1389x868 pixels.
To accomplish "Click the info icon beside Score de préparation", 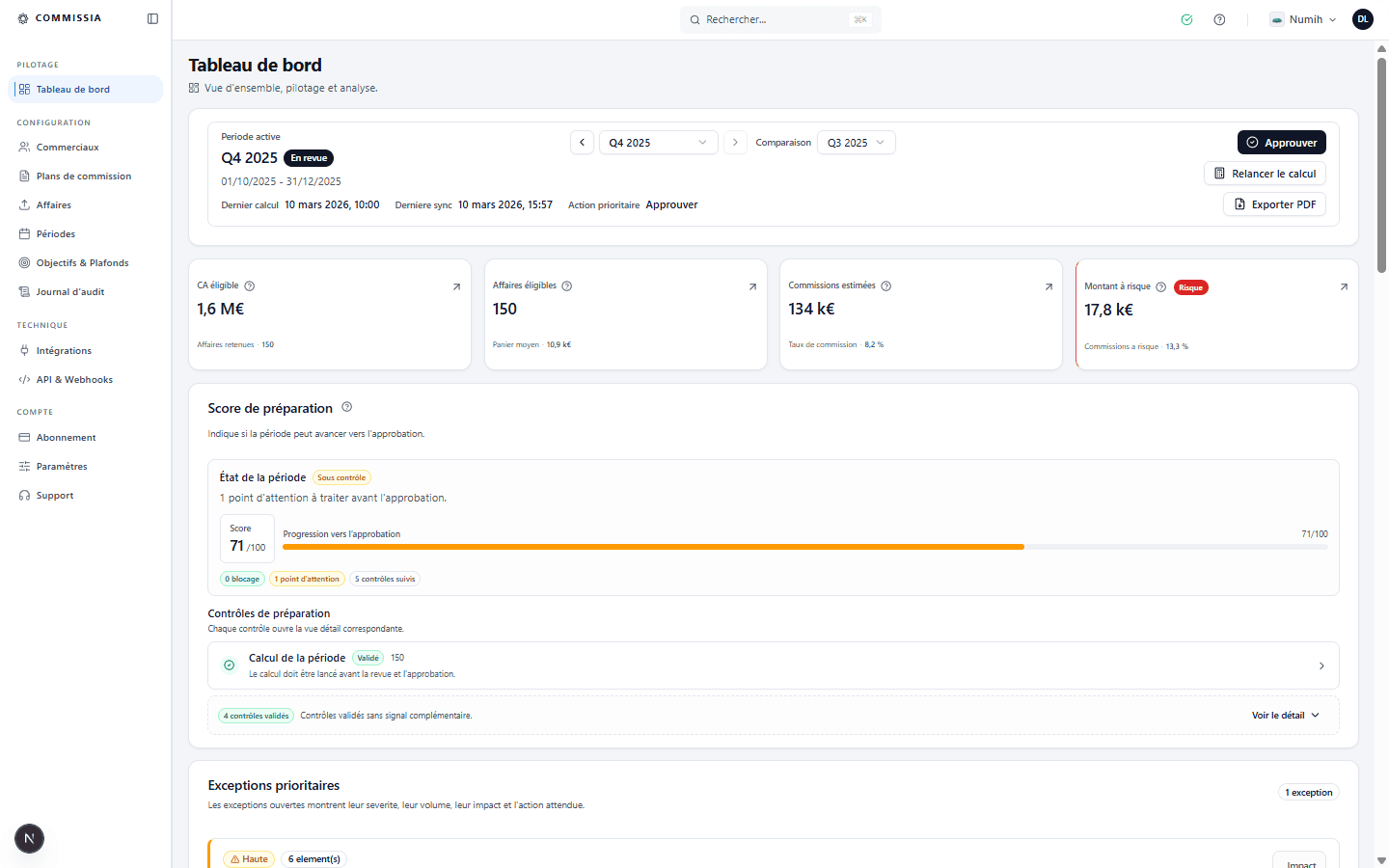I will click(346, 407).
